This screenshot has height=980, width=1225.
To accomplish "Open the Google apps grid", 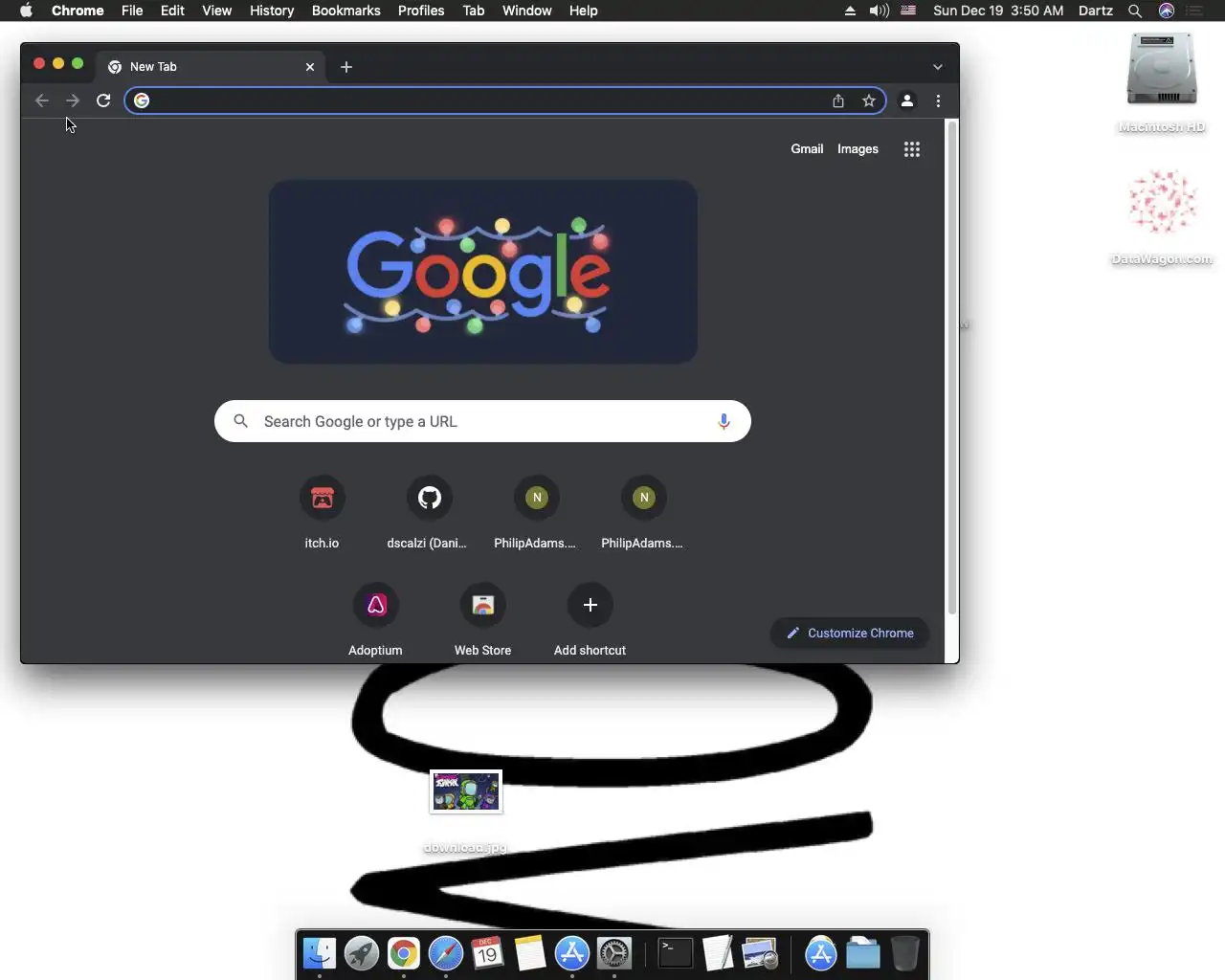I will 912,149.
